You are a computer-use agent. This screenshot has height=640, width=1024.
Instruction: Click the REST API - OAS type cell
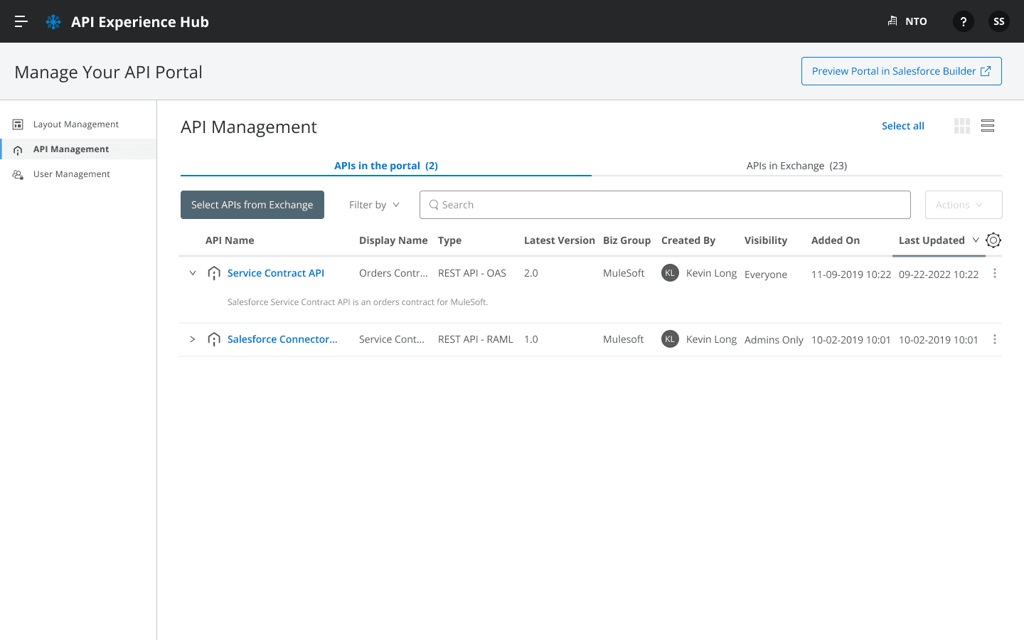tap(472, 274)
